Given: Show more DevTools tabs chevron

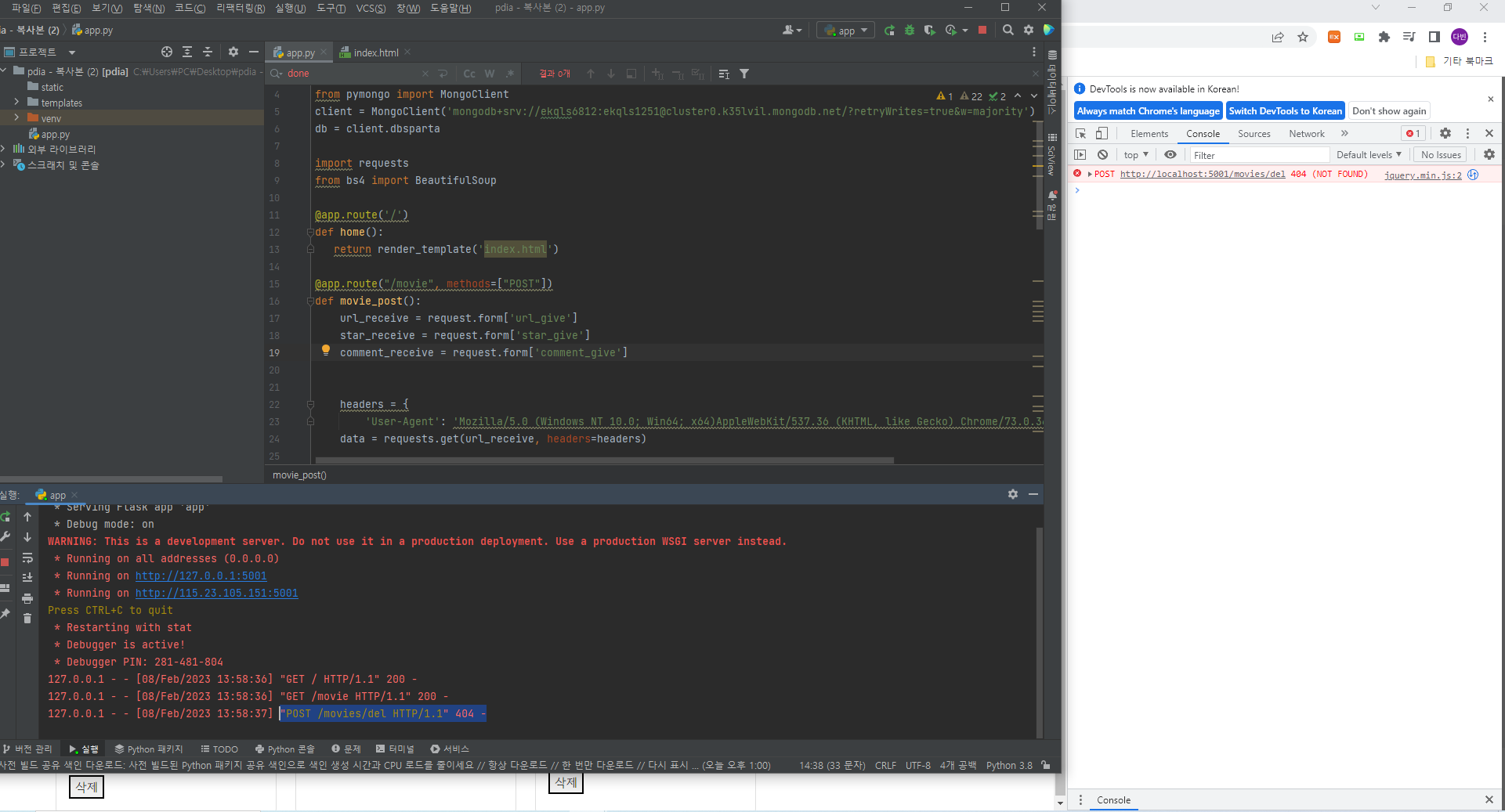Looking at the screenshot, I should pyautogui.click(x=1344, y=134).
